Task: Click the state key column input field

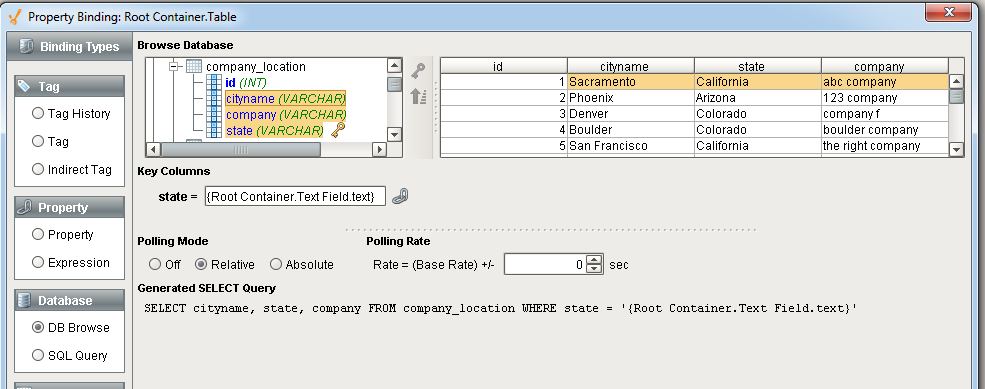Action: click(295, 197)
